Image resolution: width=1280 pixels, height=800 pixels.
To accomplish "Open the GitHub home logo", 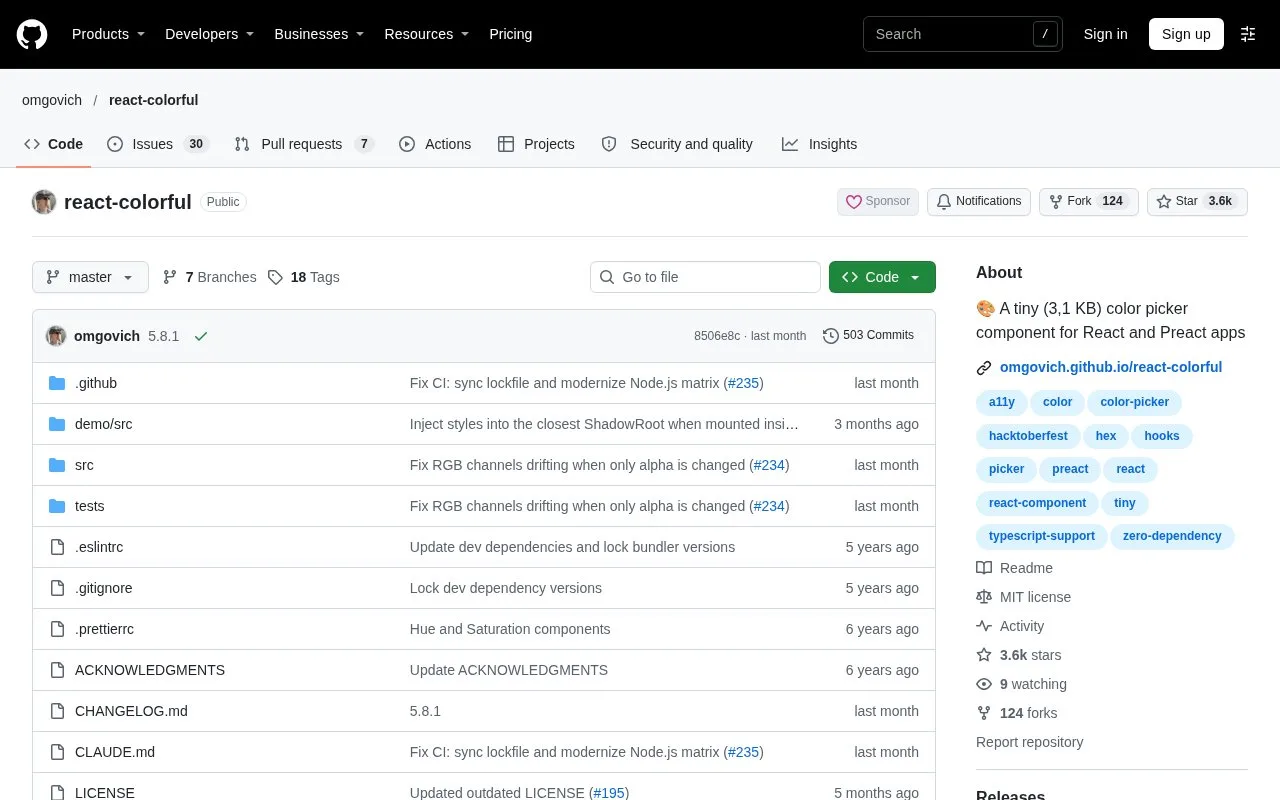I will pyautogui.click(x=32, y=34).
